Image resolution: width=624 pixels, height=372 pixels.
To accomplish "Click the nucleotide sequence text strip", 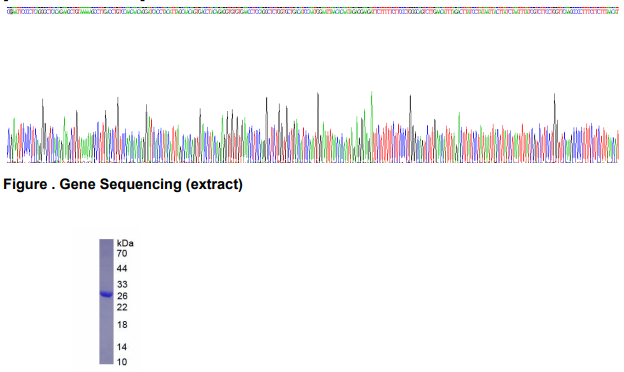I will coord(313,12).
